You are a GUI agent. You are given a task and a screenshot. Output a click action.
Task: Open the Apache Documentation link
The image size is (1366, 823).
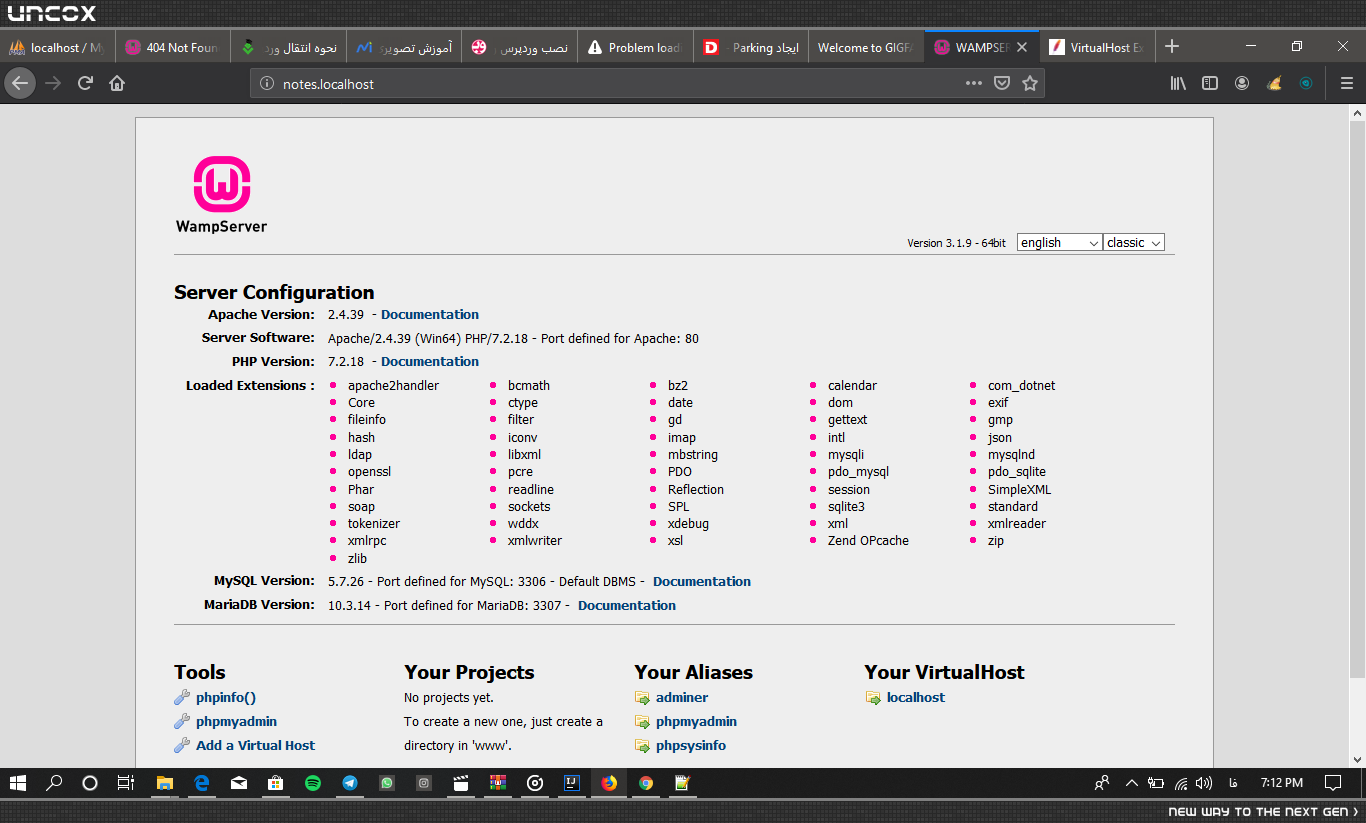(430, 314)
